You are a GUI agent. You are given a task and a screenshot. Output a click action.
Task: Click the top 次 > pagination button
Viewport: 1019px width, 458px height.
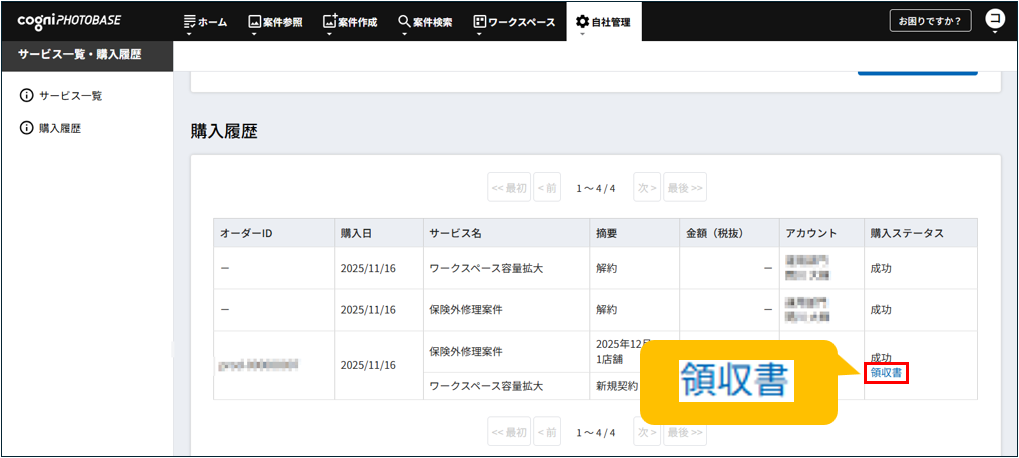pyautogui.click(x=647, y=187)
